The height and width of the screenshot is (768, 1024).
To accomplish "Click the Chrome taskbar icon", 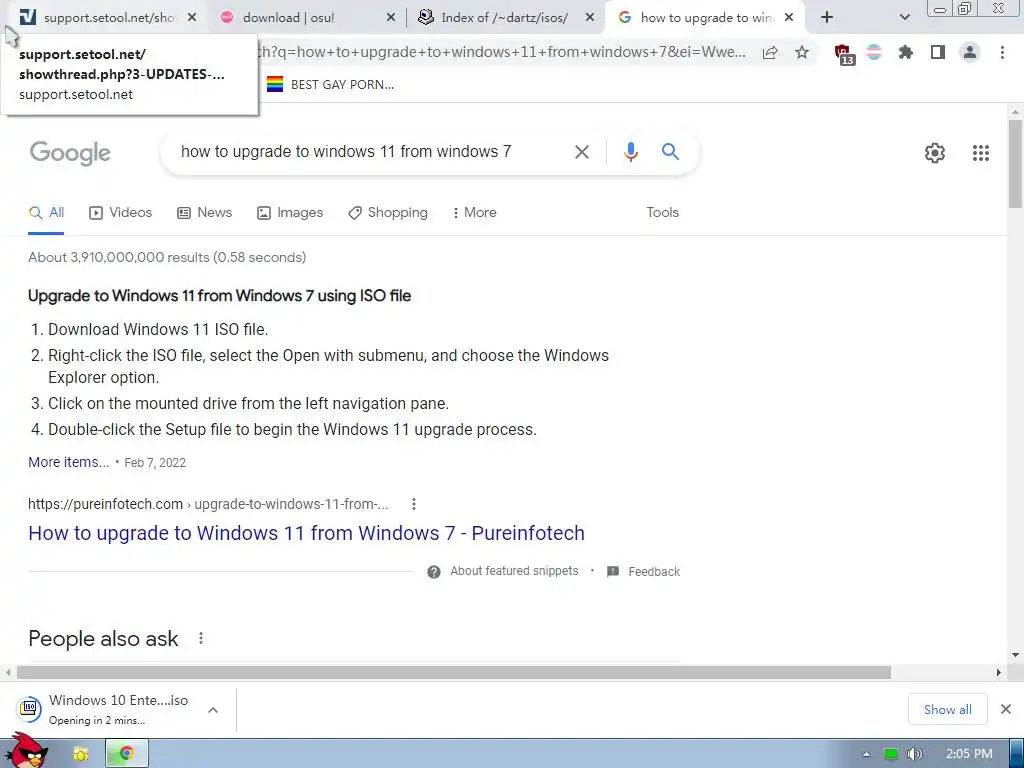I will click(127, 754).
